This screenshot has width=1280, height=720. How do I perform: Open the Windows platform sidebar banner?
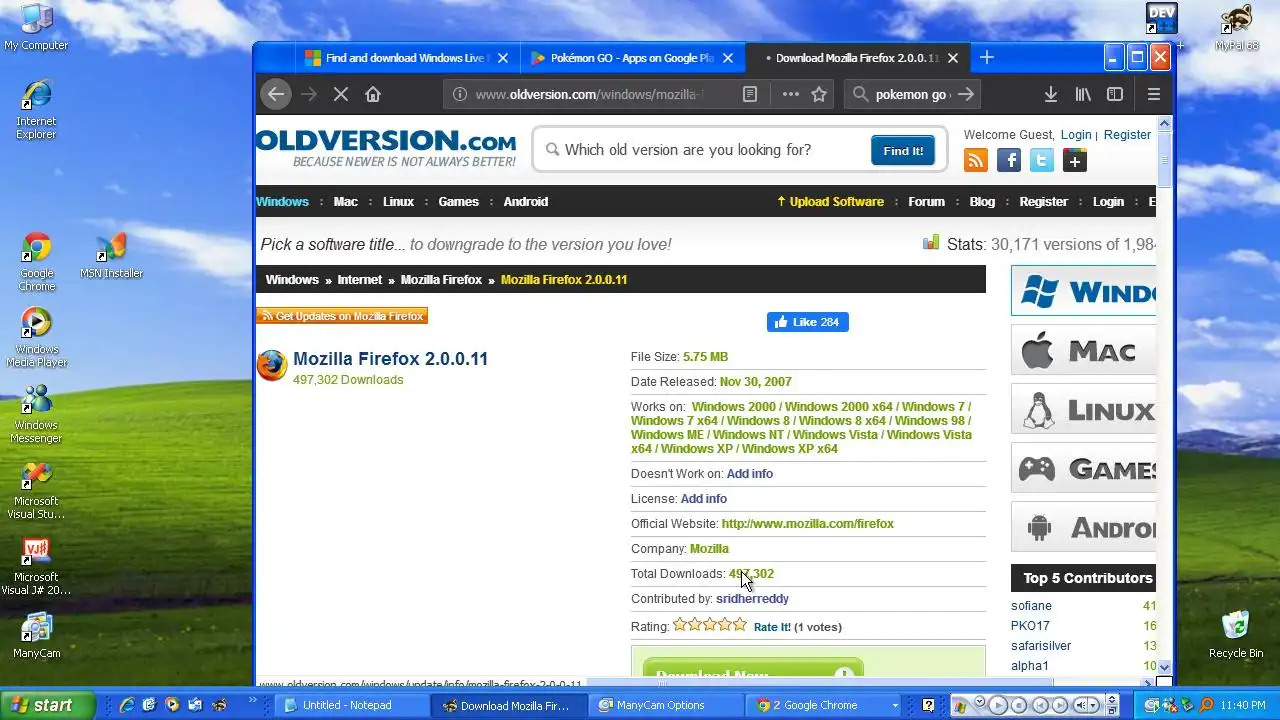(x=1083, y=291)
